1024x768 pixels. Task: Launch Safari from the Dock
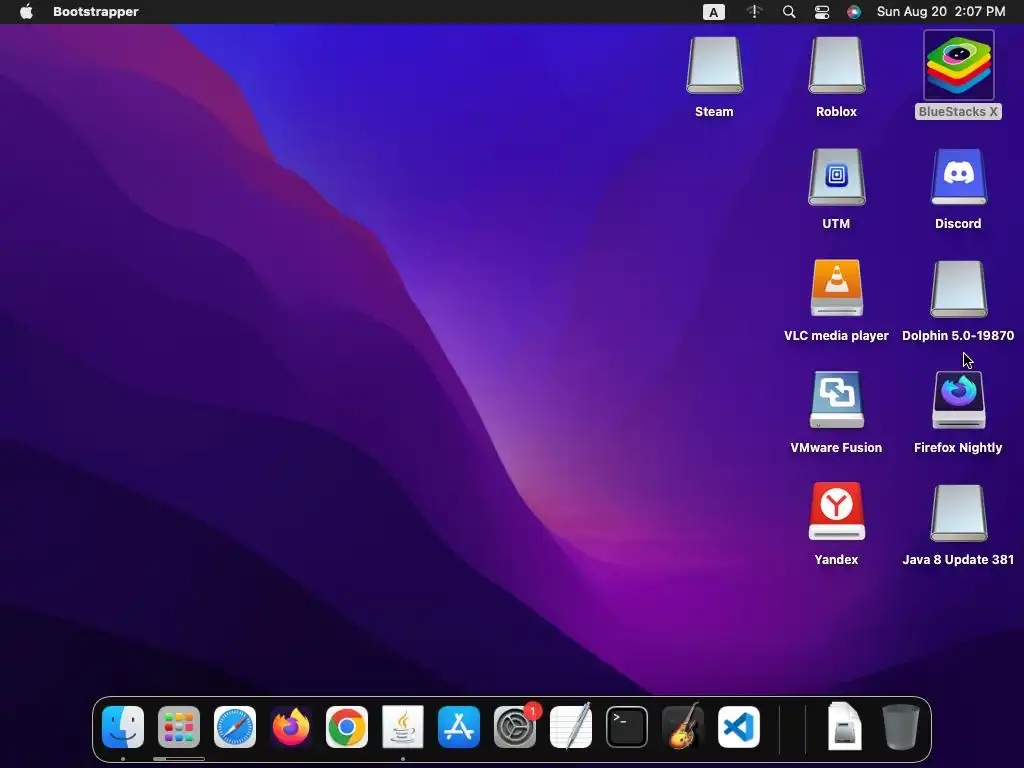pyautogui.click(x=235, y=727)
